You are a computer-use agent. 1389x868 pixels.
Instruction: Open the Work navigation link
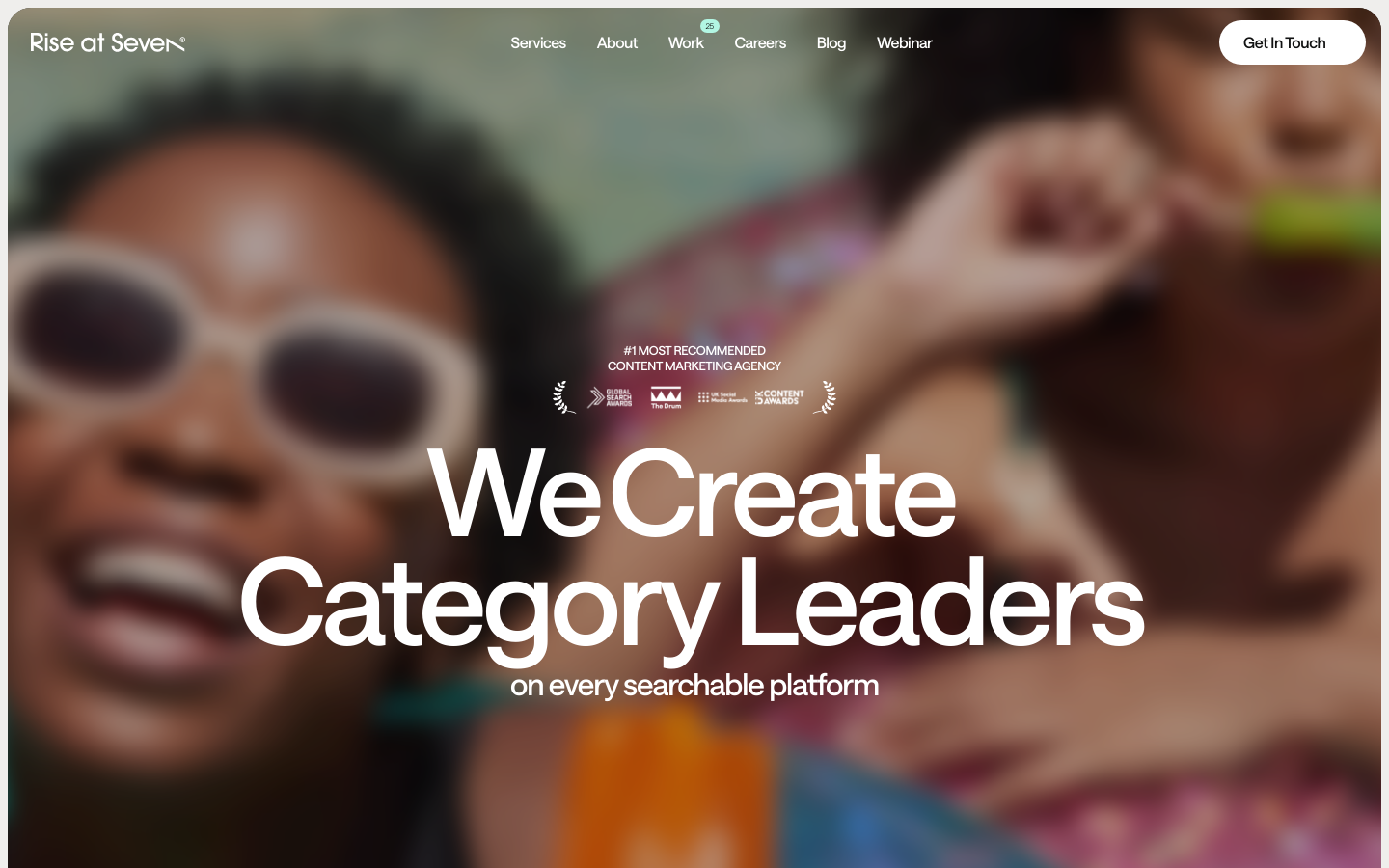click(x=686, y=42)
